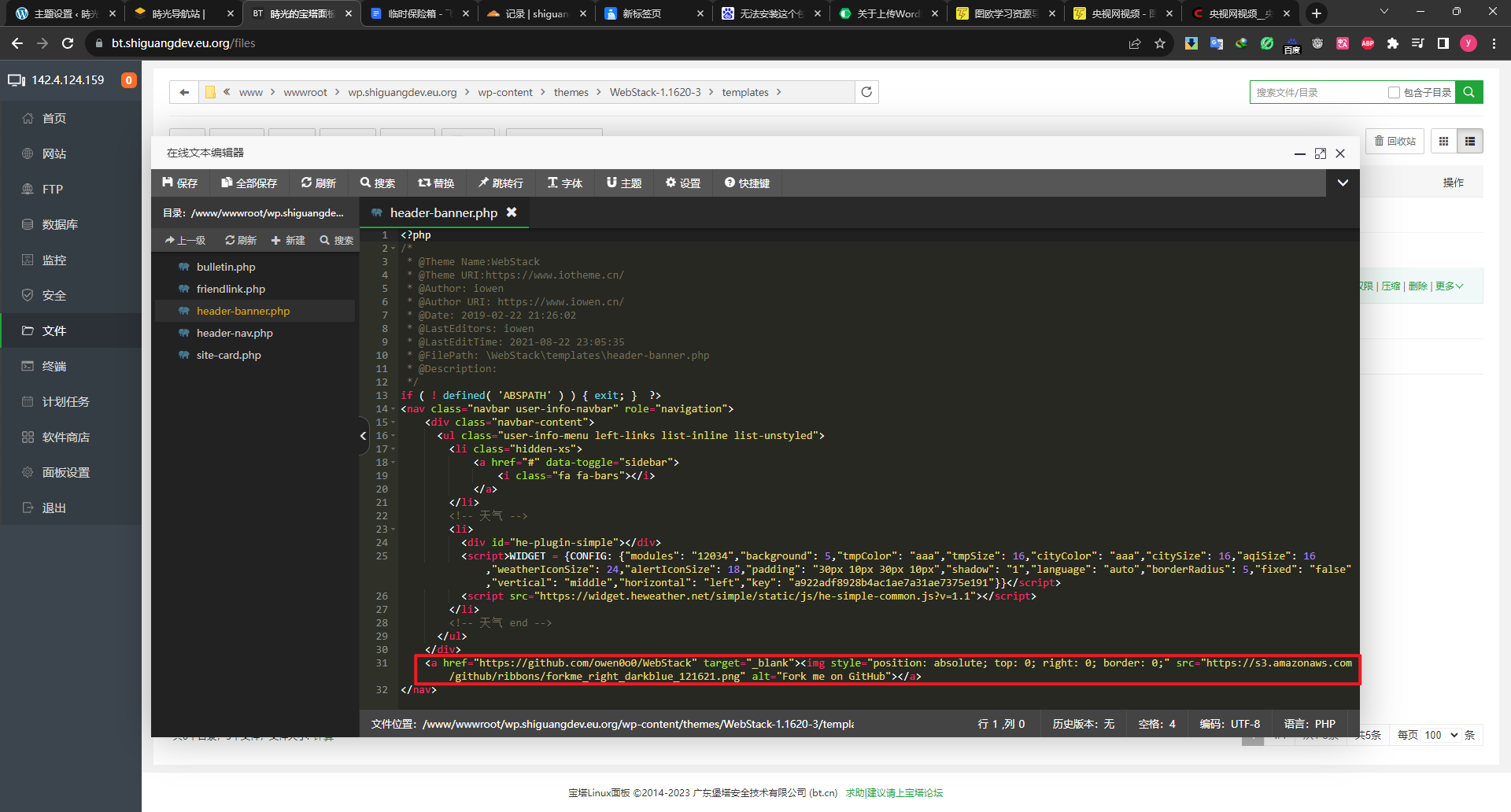The width and height of the screenshot is (1511, 812).
Task: Open the 字体 font settings
Action: click(x=565, y=183)
